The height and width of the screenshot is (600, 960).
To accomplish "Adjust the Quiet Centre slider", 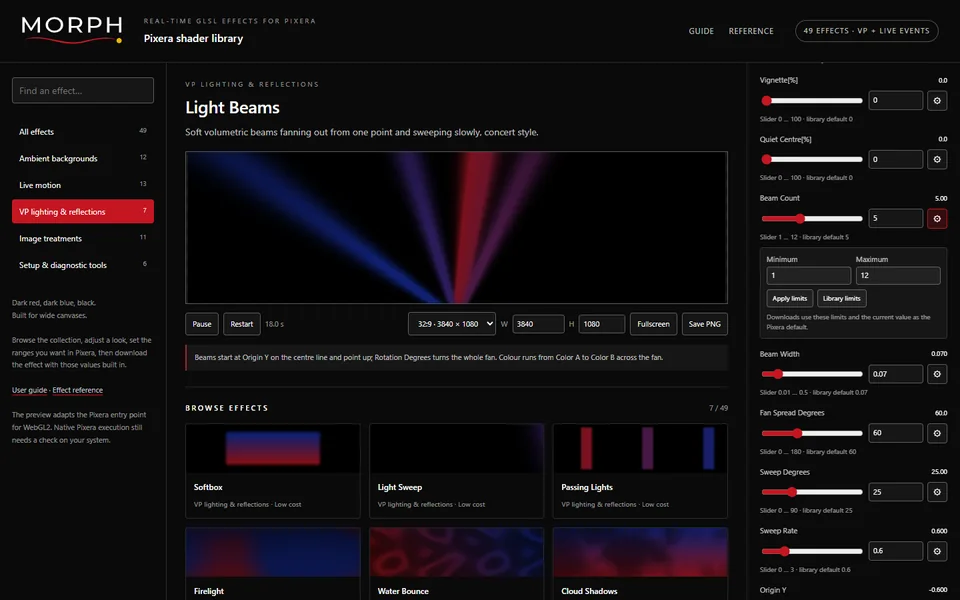I will [x=811, y=159].
